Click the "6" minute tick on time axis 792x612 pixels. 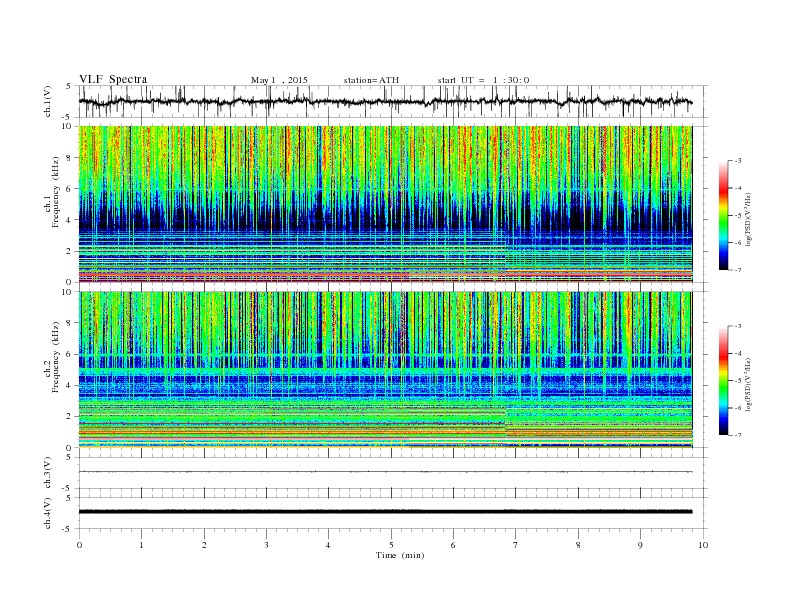click(x=453, y=545)
